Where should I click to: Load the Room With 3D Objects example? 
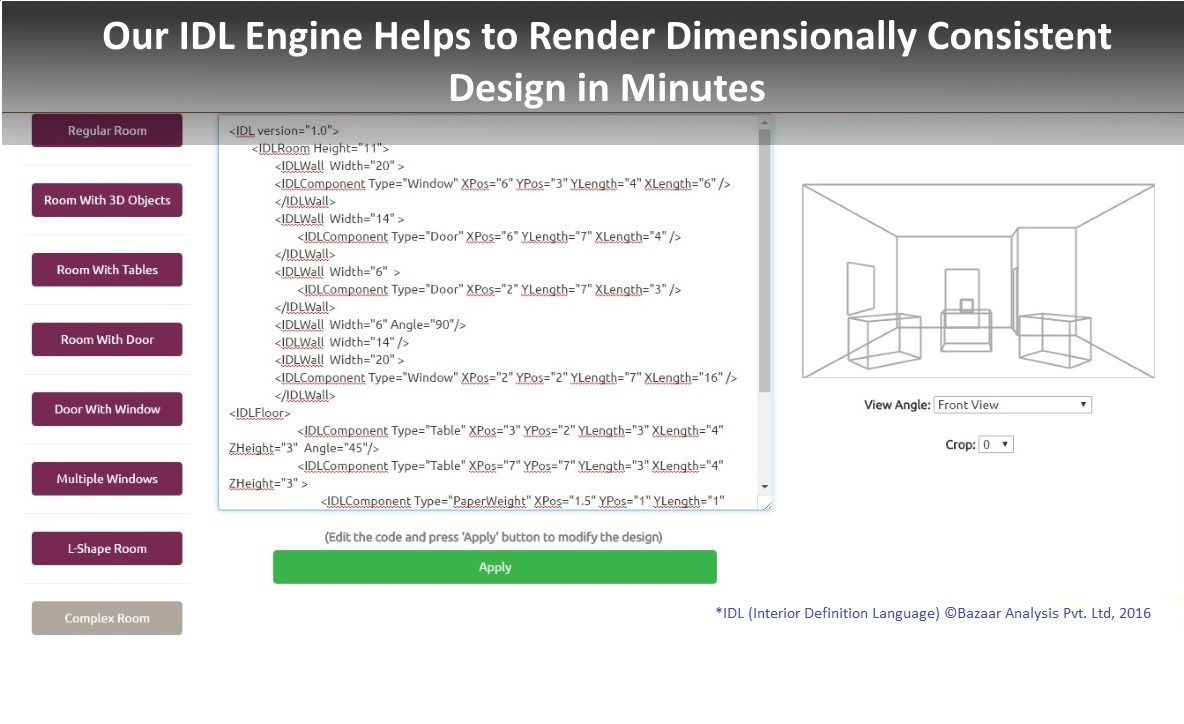[x=107, y=200]
